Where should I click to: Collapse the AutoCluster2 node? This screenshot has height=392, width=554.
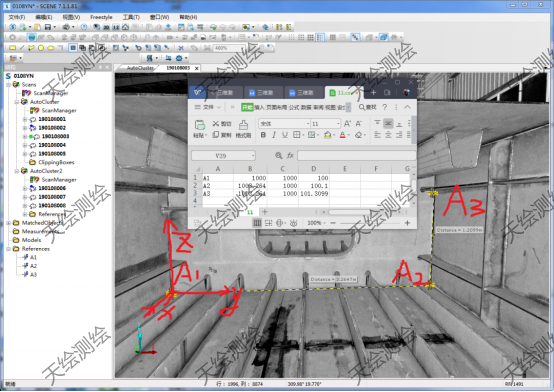(17, 171)
